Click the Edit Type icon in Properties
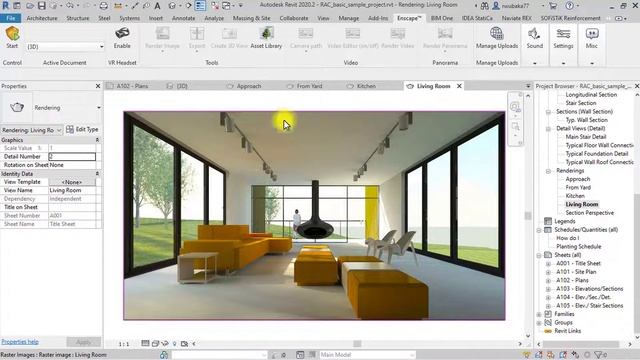 (x=70, y=129)
